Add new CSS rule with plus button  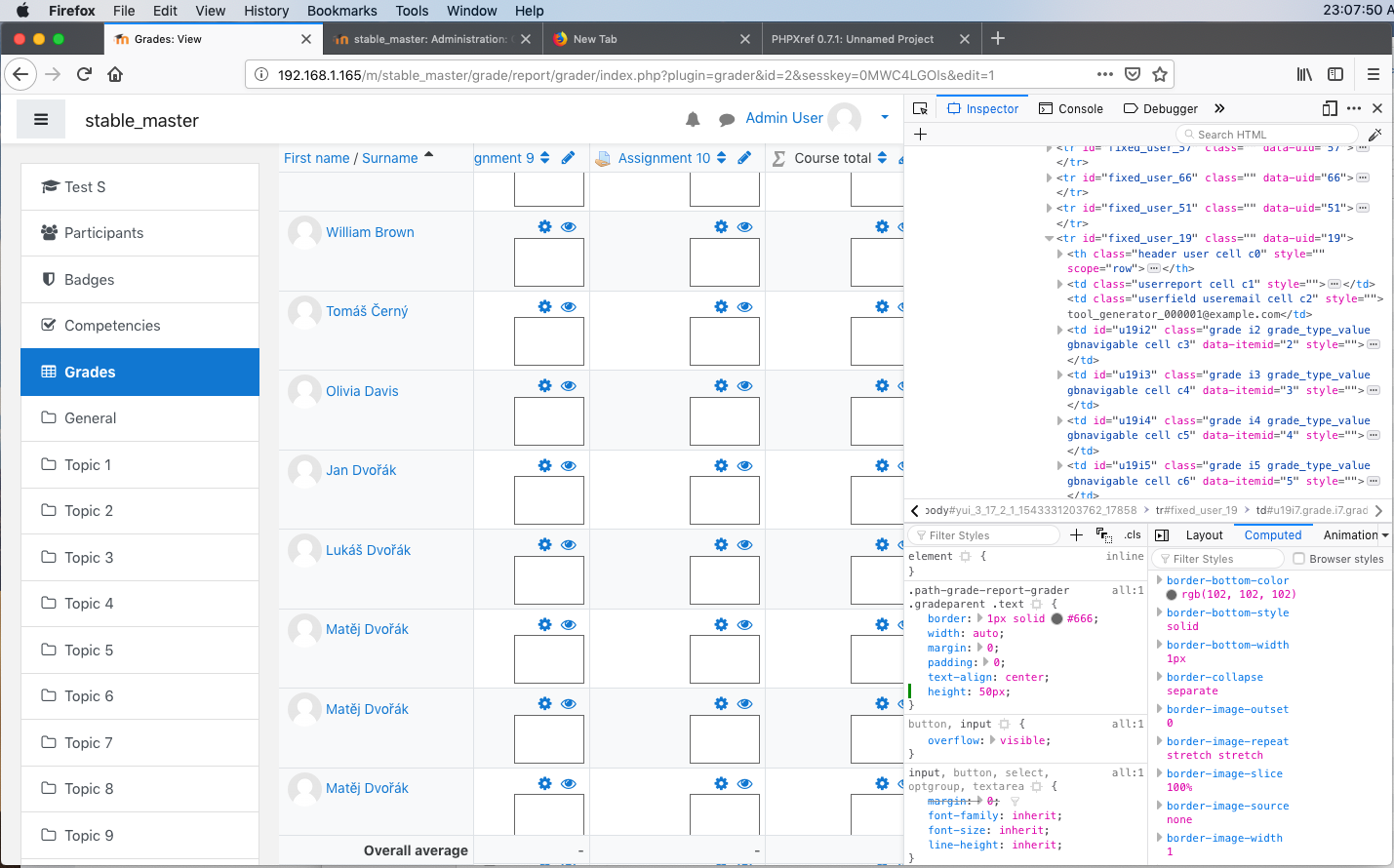(1076, 534)
